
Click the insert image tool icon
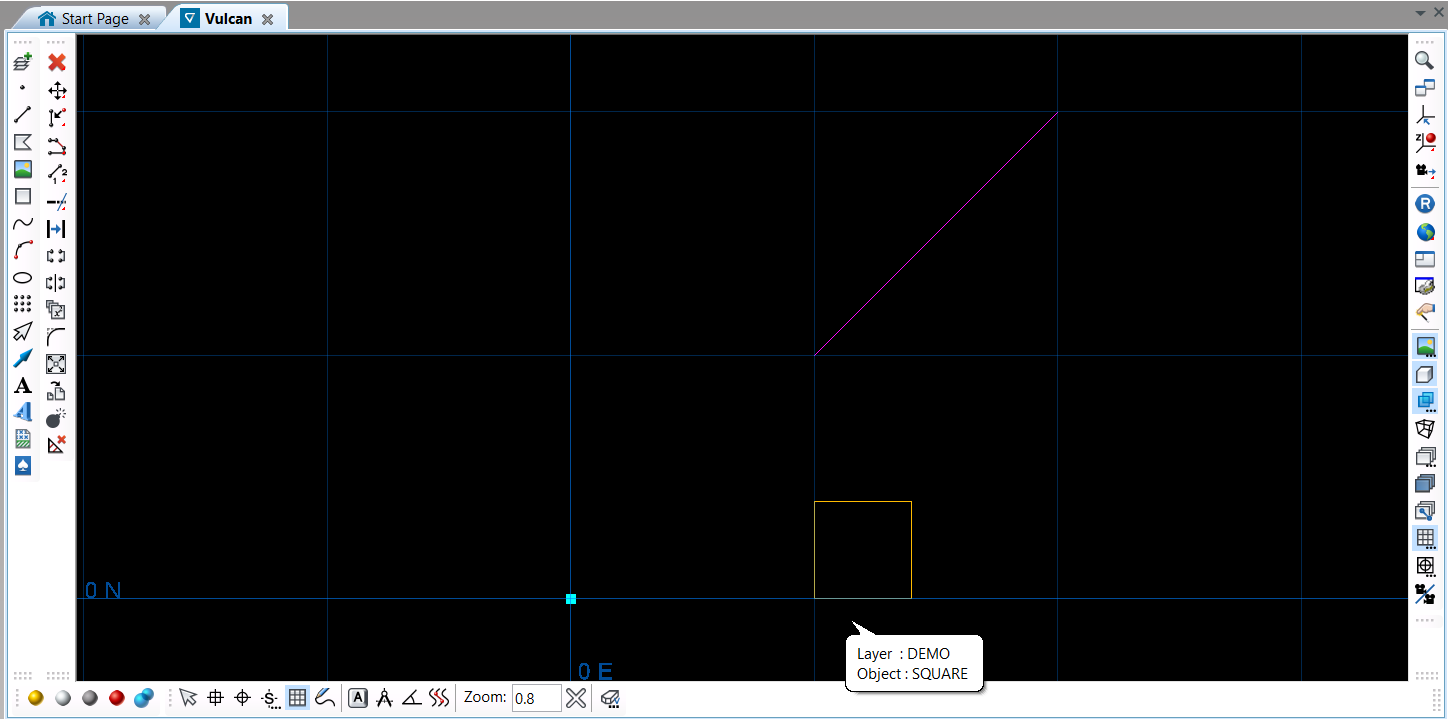(x=23, y=169)
